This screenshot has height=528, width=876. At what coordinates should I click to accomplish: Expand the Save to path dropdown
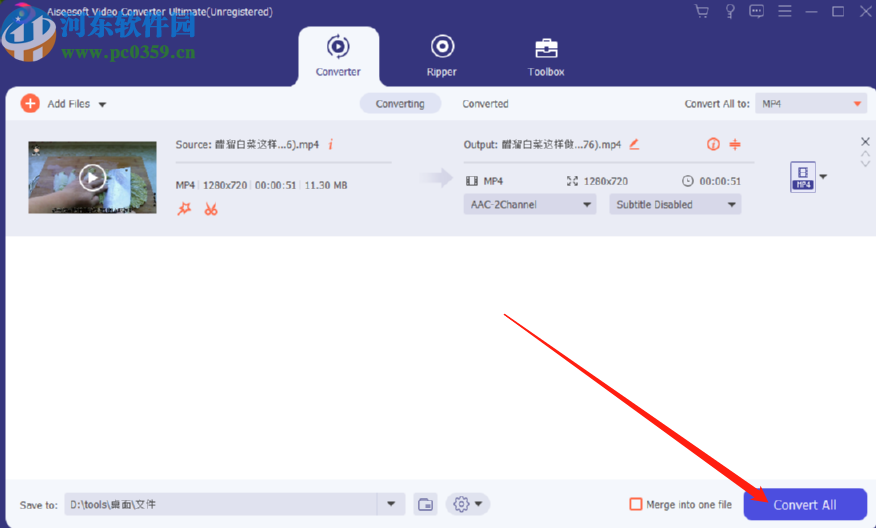pyautogui.click(x=391, y=504)
